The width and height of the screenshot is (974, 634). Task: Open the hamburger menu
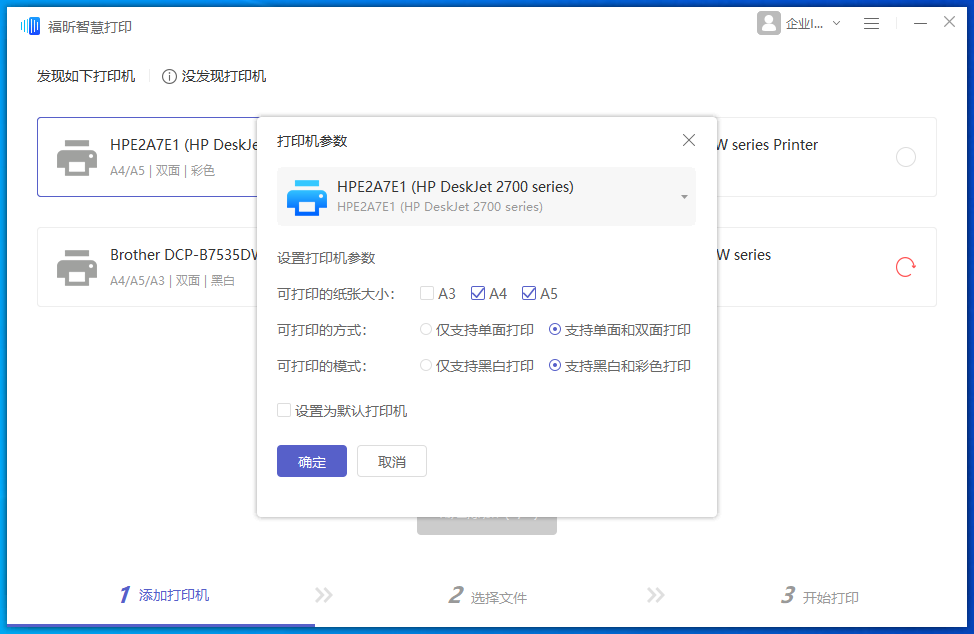pyautogui.click(x=871, y=23)
